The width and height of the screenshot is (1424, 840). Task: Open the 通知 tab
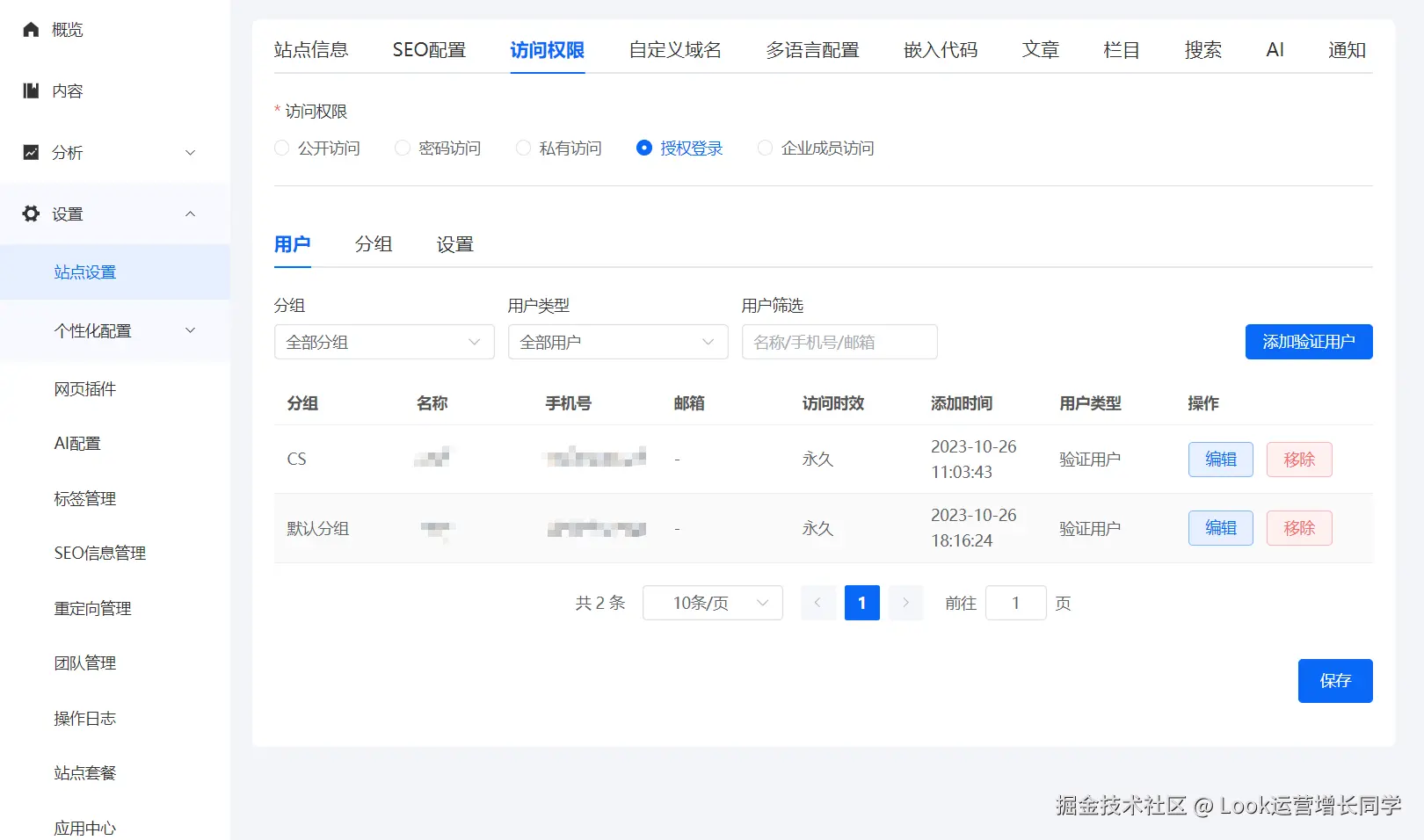(x=1348, y=50)
